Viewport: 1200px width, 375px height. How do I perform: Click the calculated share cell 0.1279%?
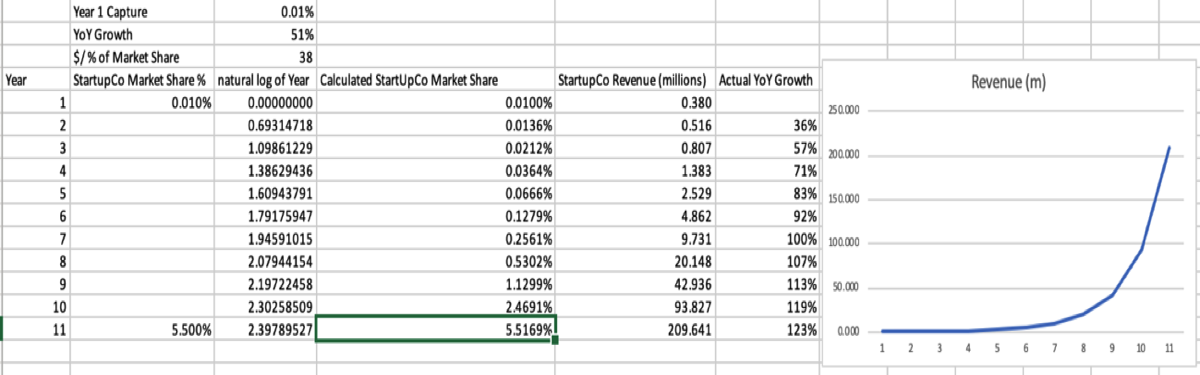click(x=435, y=216)
